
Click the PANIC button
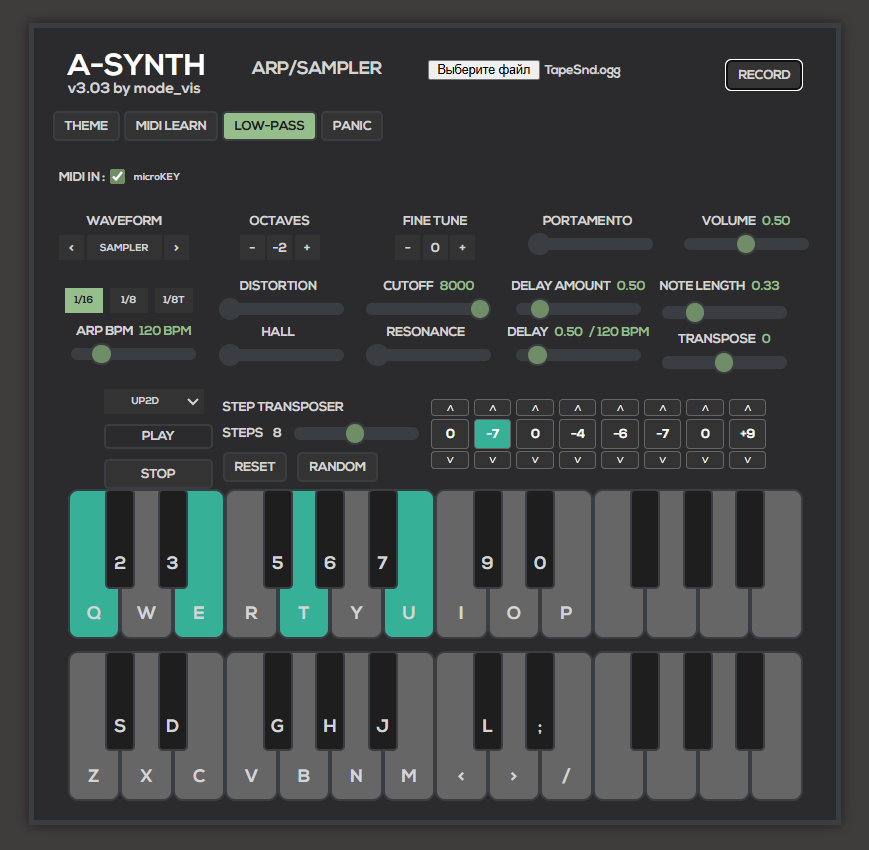click(352, 126)
